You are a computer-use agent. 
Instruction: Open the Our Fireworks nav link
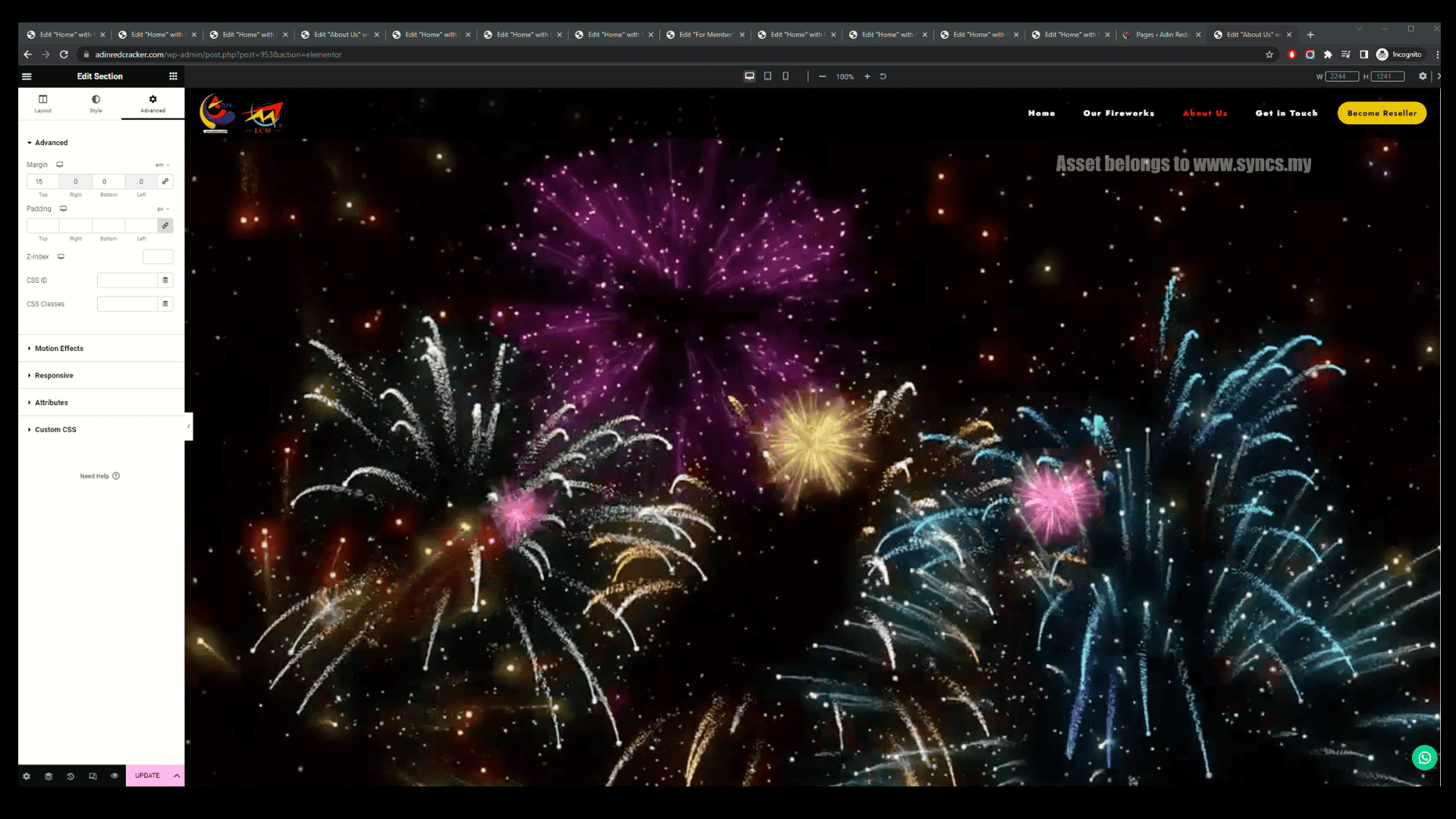1119,113
